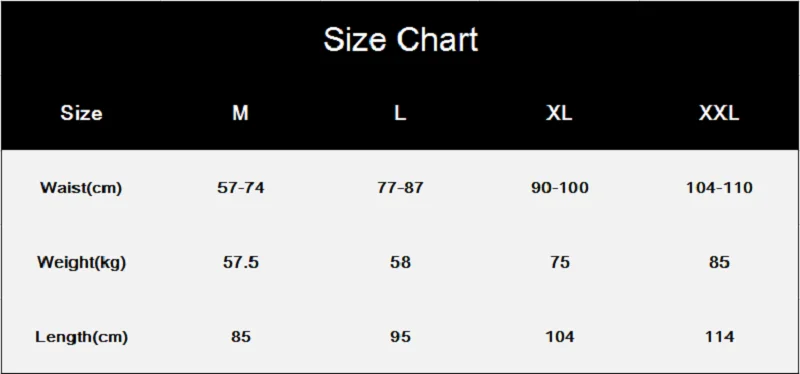The image size is (800, 374).
Task: Click the L size column header
Action: coord(400,113)
